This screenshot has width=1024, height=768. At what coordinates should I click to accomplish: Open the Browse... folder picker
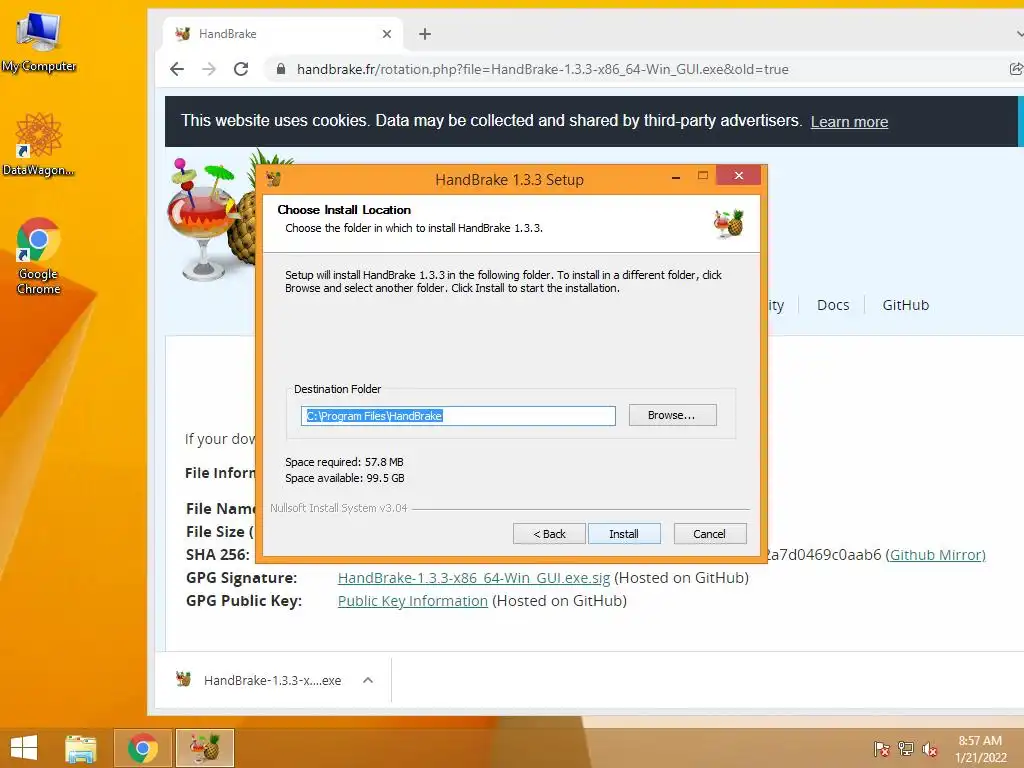pyautogui.click(x=672, y=415)
